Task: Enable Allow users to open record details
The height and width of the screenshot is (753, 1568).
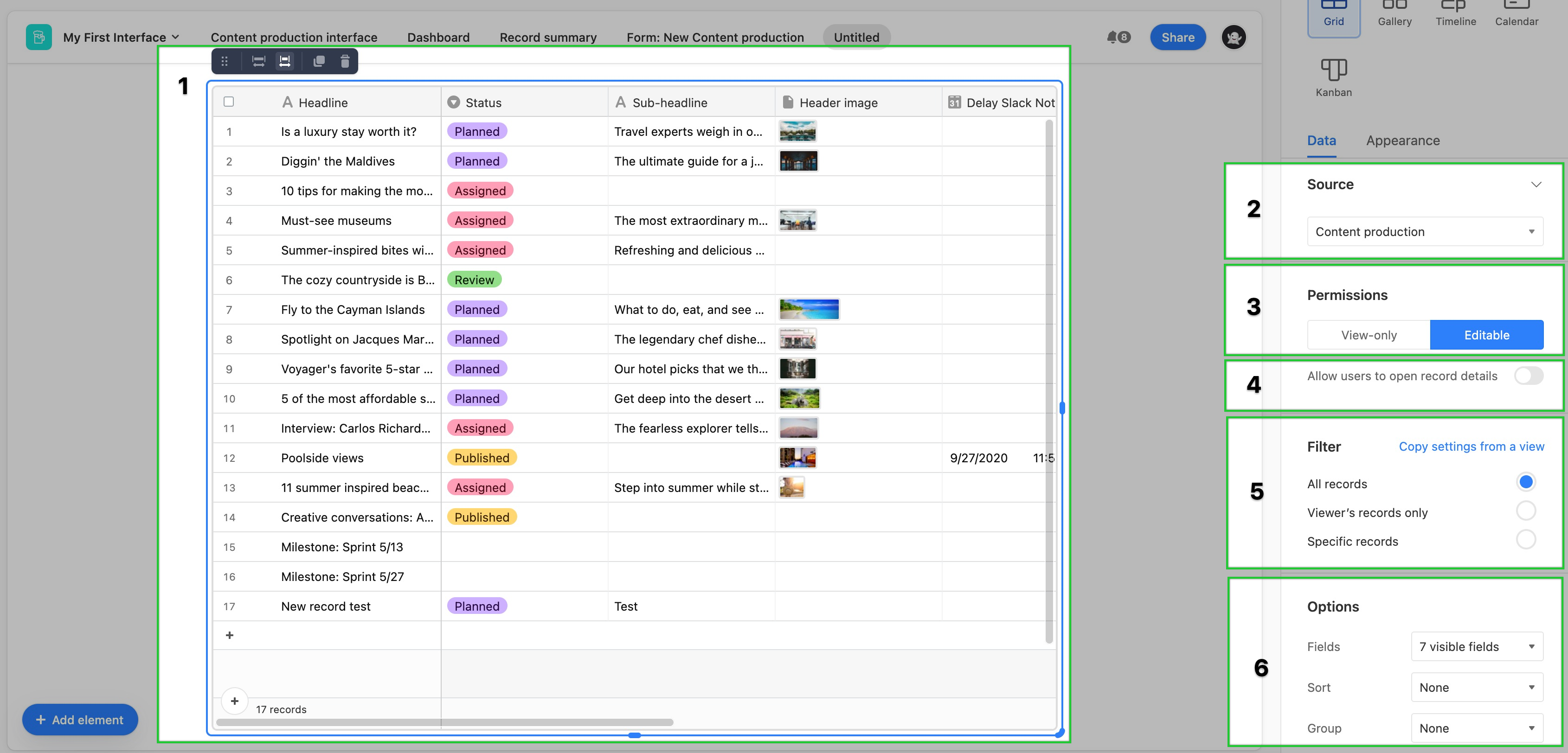Action: (x=1528, y=375)
